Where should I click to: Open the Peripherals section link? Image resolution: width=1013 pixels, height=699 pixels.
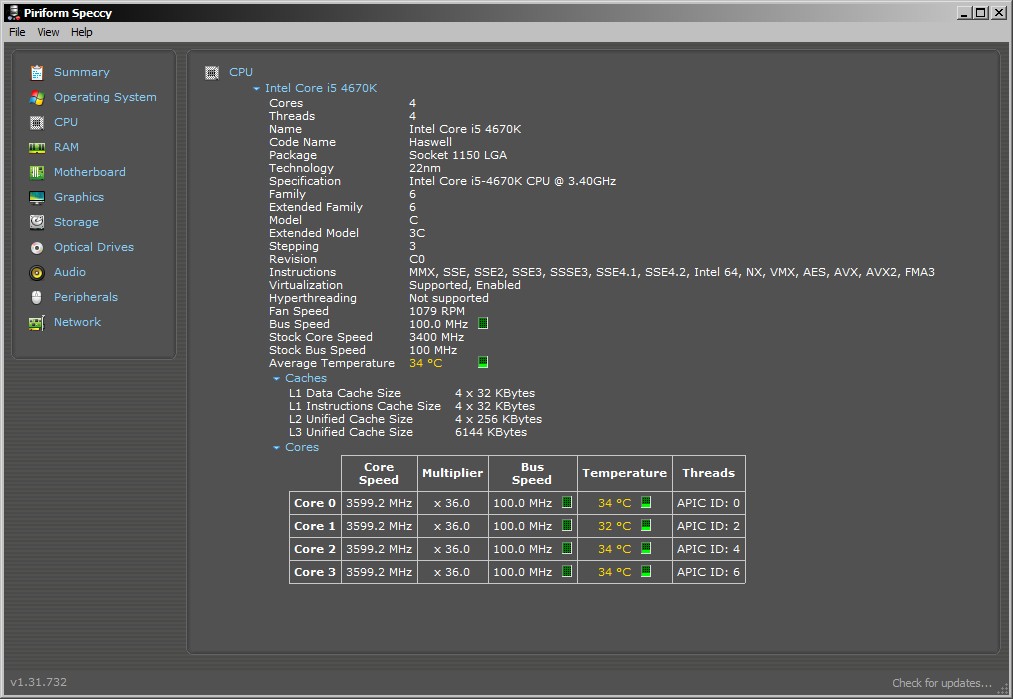[x=85, y=297]
